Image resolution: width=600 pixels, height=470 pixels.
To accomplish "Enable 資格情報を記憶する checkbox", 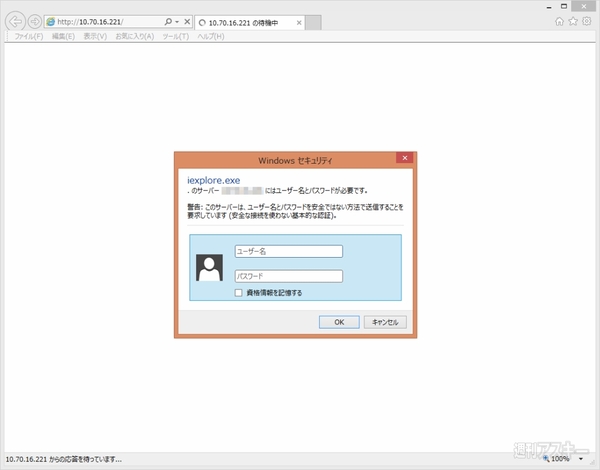I will (x=238, y=293).
